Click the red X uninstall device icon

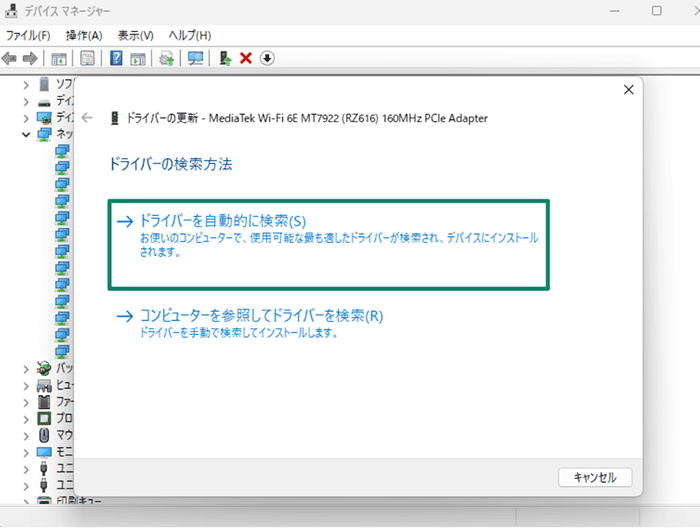coord(246,58)
